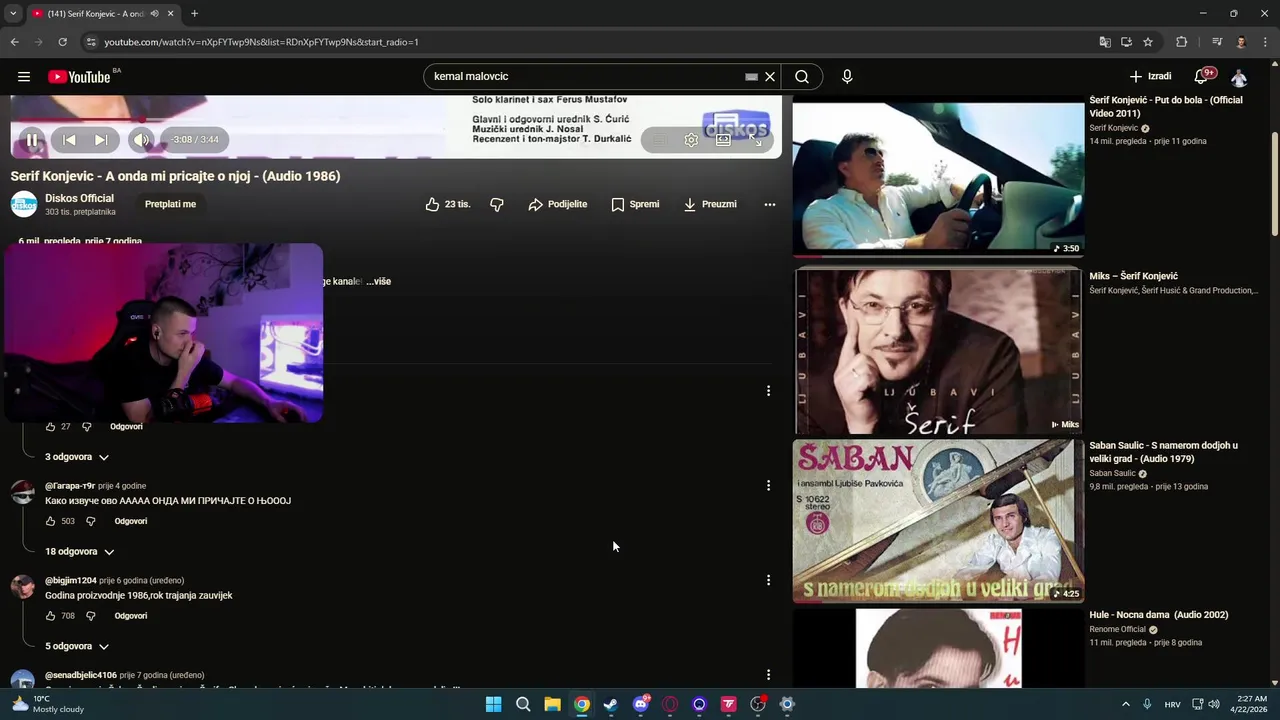Bookmark this page star icon
The width and height of the screenshot is (1280, 720).
click(1148, 42)
